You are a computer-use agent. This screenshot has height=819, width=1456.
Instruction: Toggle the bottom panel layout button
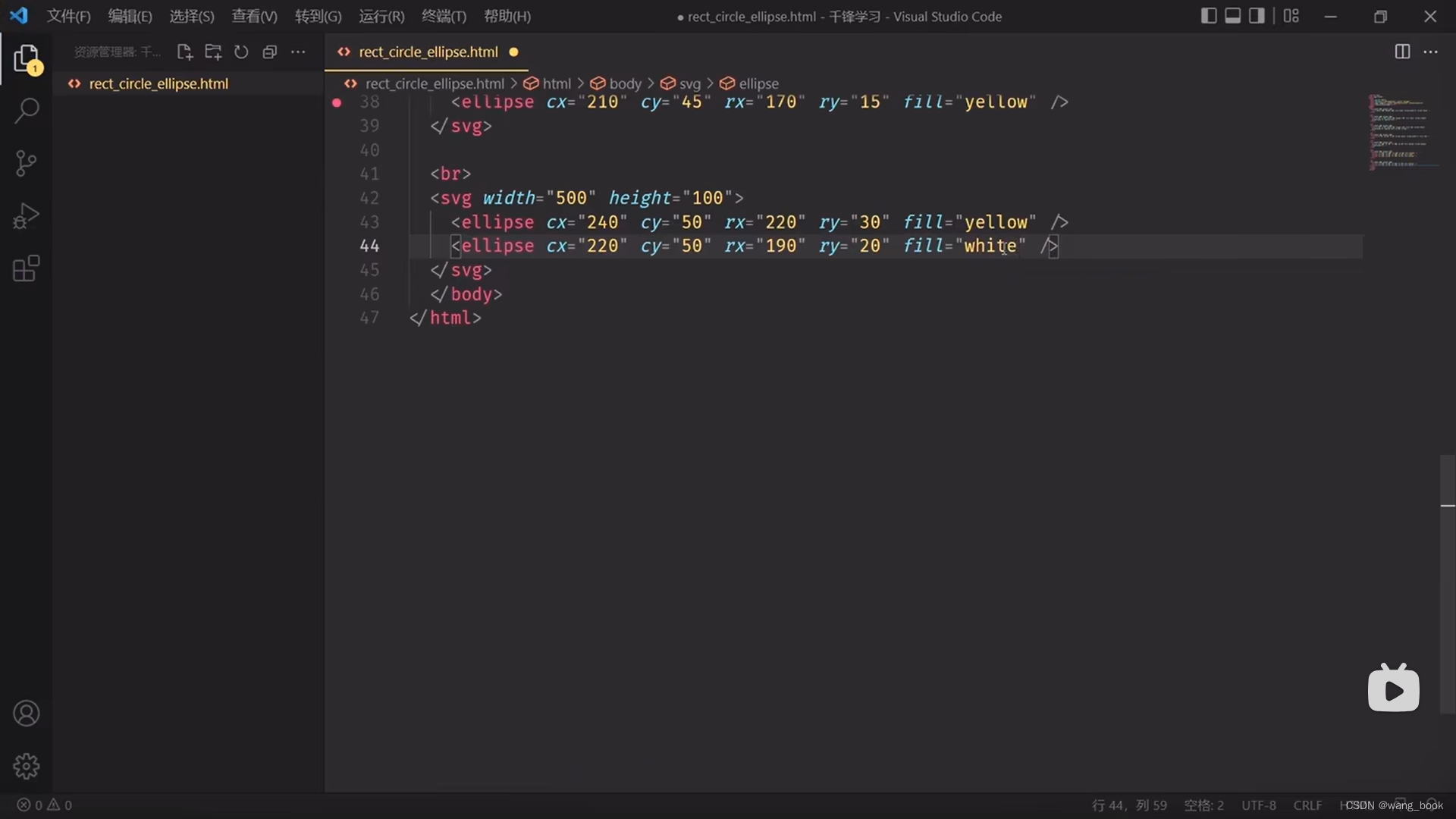point(1233,16)
